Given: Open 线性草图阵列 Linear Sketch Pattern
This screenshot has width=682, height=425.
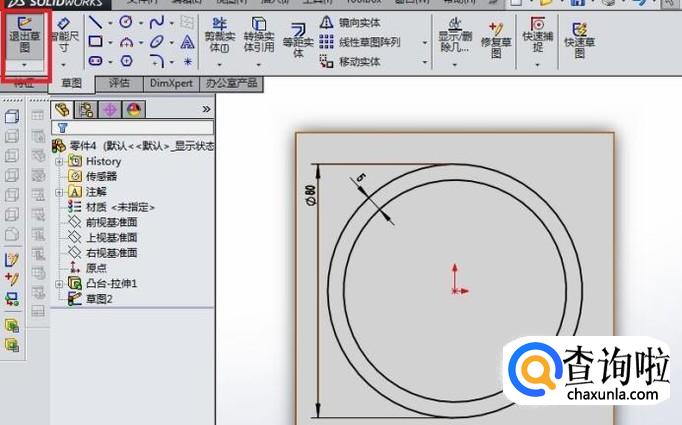Looking at the screenshot, I should (366, 42).
